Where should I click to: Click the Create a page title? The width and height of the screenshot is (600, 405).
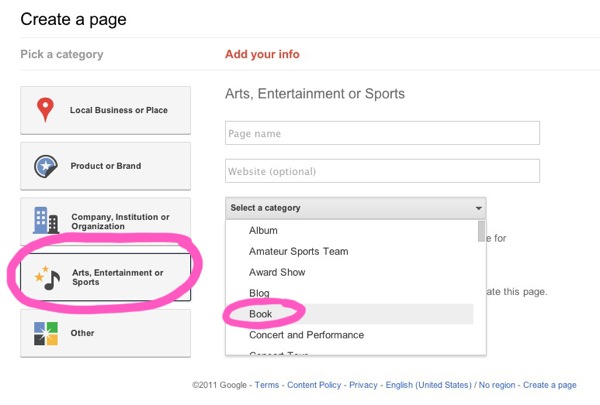(x=73, y=19)
